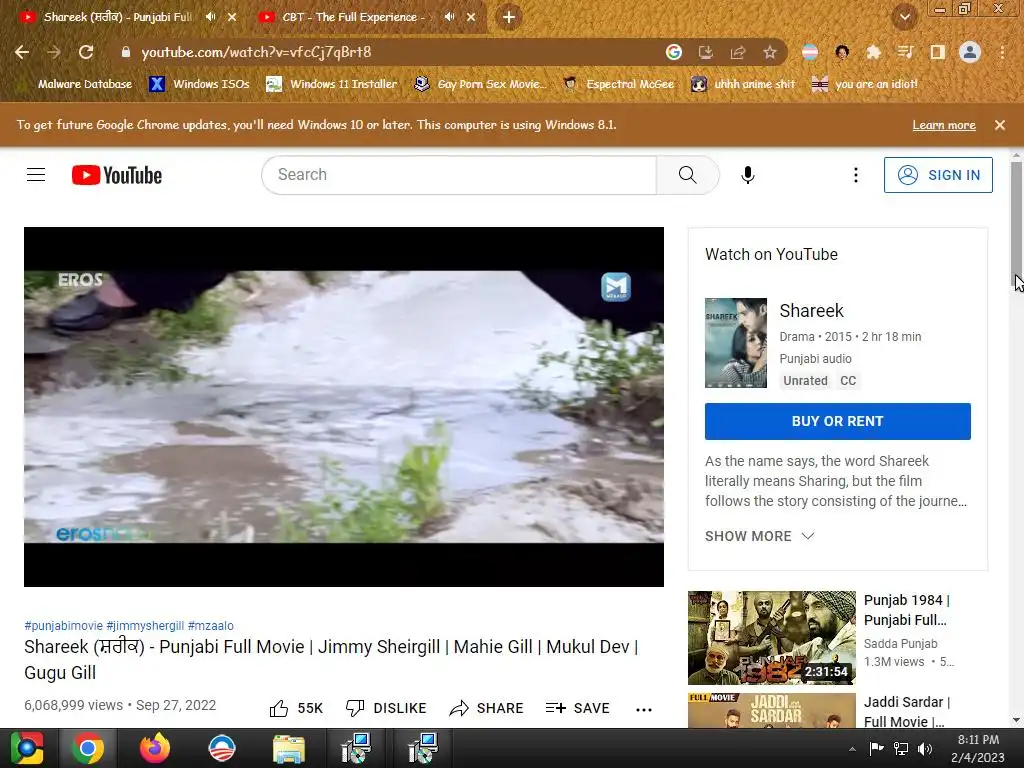The height and width of the screenshot is (768, 1024).
Task: Click the BUY OR RENT button
Action: (837, 421)
